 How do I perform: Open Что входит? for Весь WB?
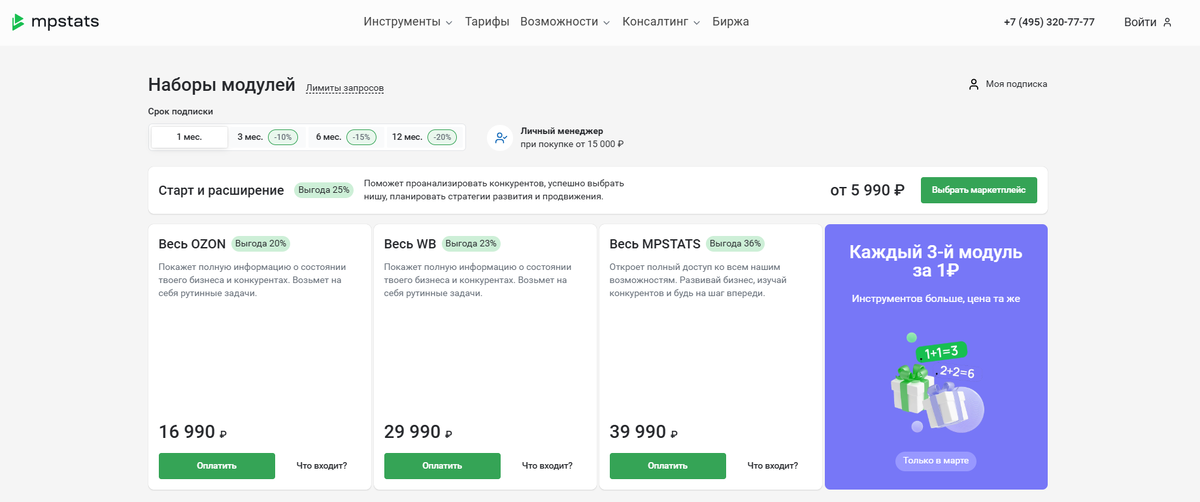[x=547, y=466]
